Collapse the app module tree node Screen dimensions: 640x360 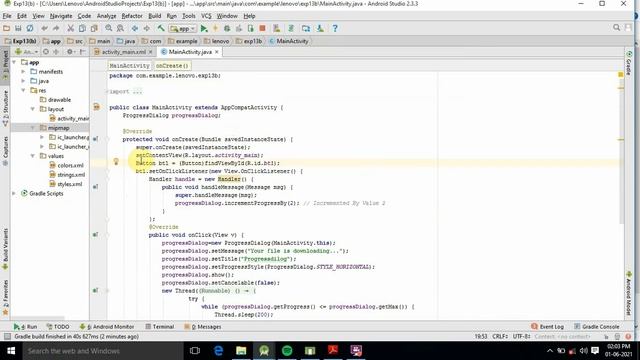[x=14, y=62]
